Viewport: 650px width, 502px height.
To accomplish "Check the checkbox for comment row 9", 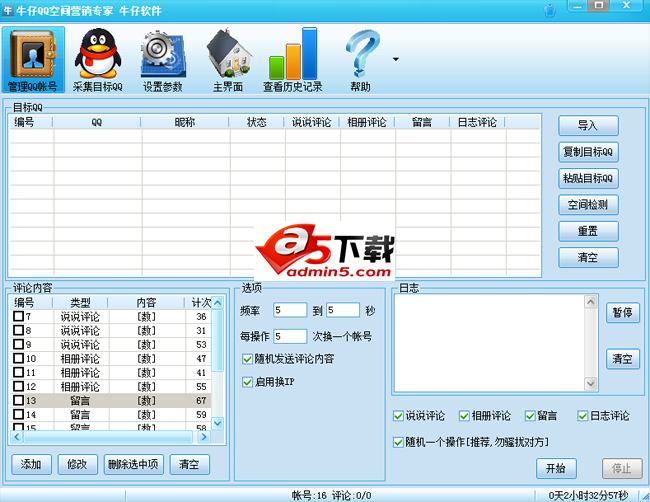I will 18,344.
